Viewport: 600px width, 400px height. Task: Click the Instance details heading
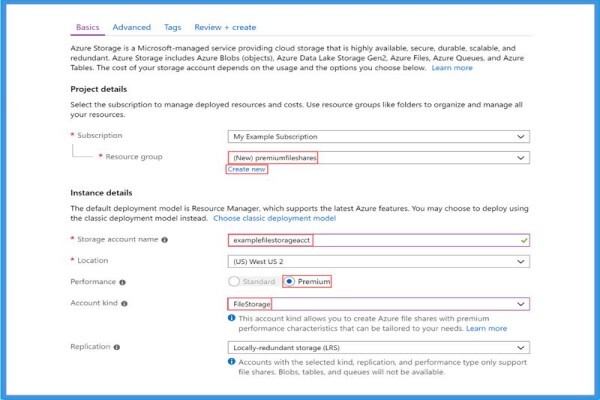(101, 193)
